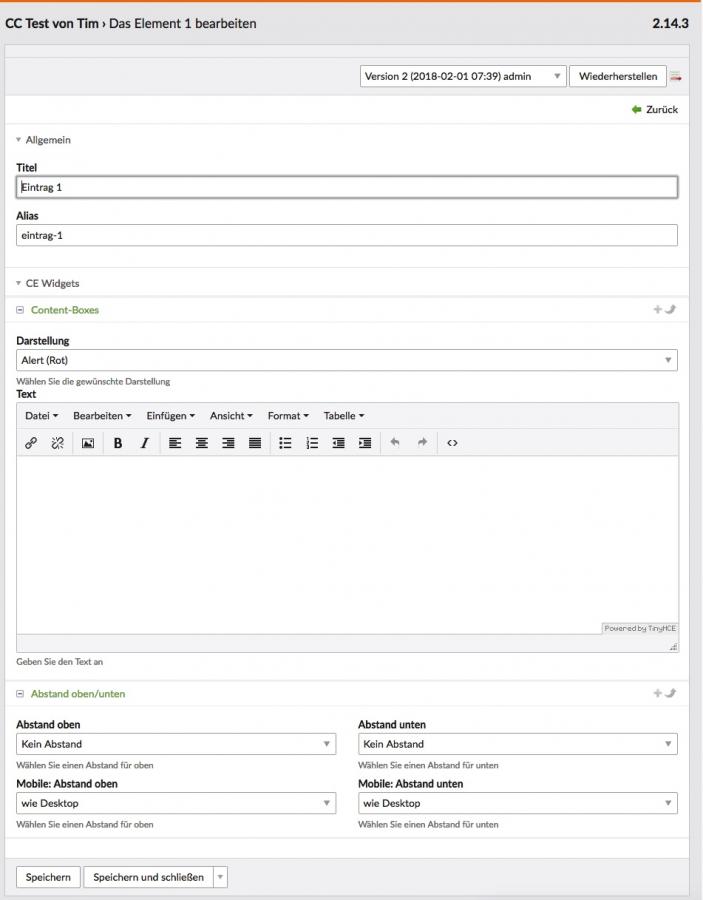Apply italic formatting

tap(145, 443)
